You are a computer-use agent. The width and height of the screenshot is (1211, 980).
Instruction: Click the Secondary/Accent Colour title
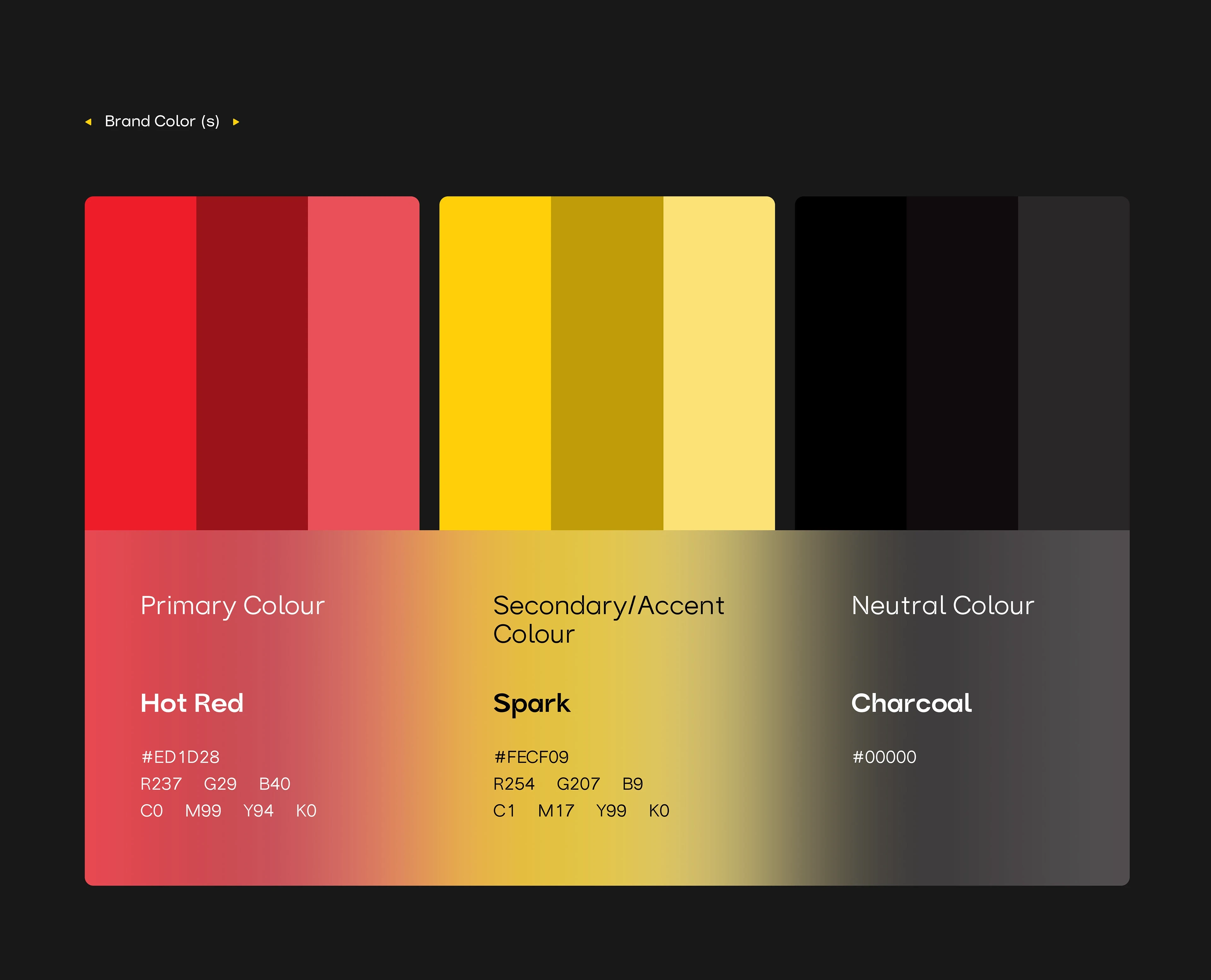click(x=608, y=619)
